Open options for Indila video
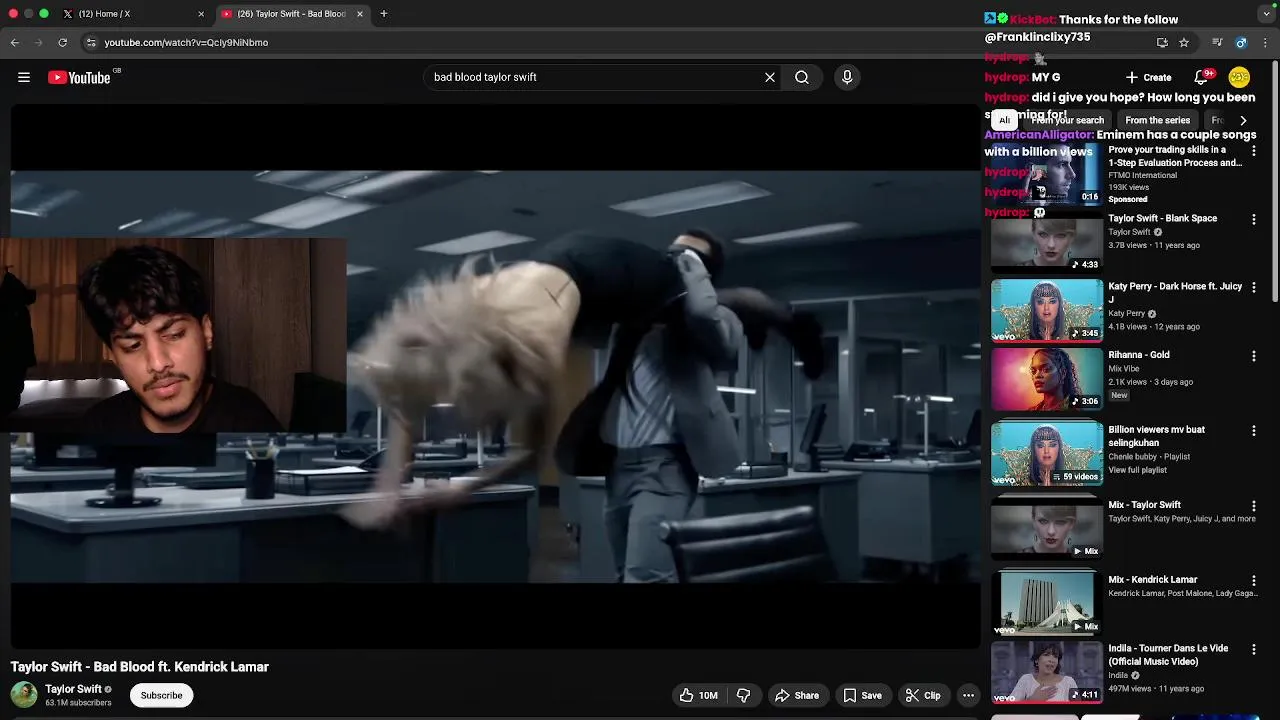The height and width of the screenshot is (720, 1280). (1253, 650)
